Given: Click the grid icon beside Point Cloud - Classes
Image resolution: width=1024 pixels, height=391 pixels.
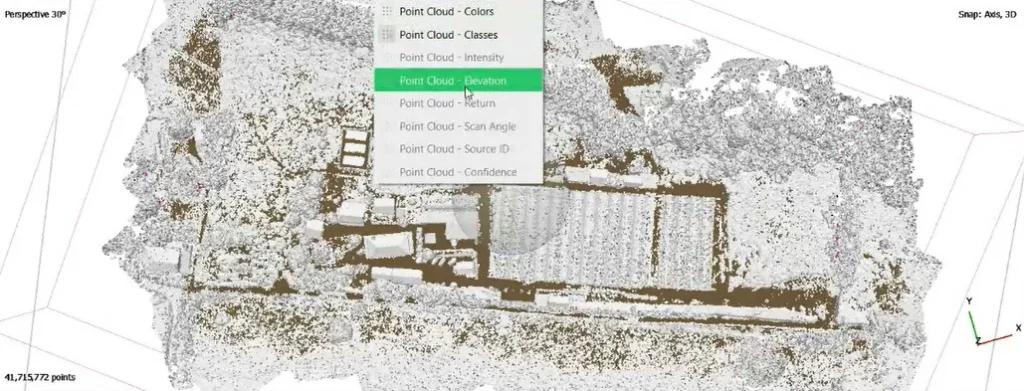Looking at the screenshot, I should pyautogui.click(x=387, y=35).
